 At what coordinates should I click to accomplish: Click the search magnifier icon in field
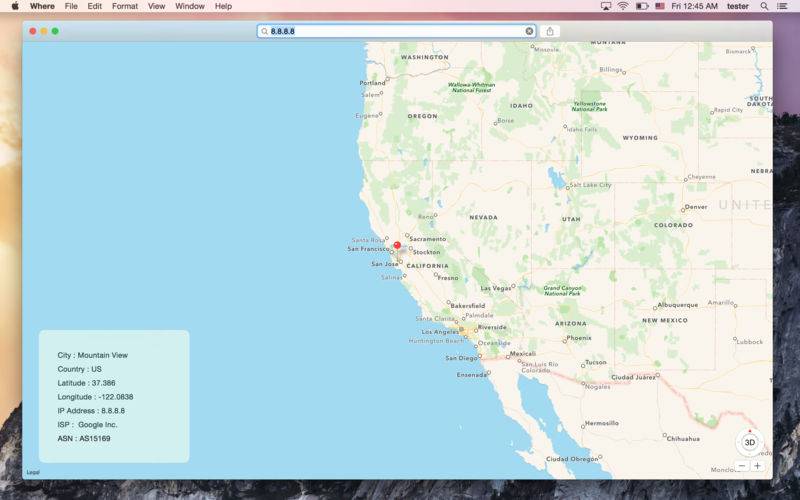(x=264, y=31)
